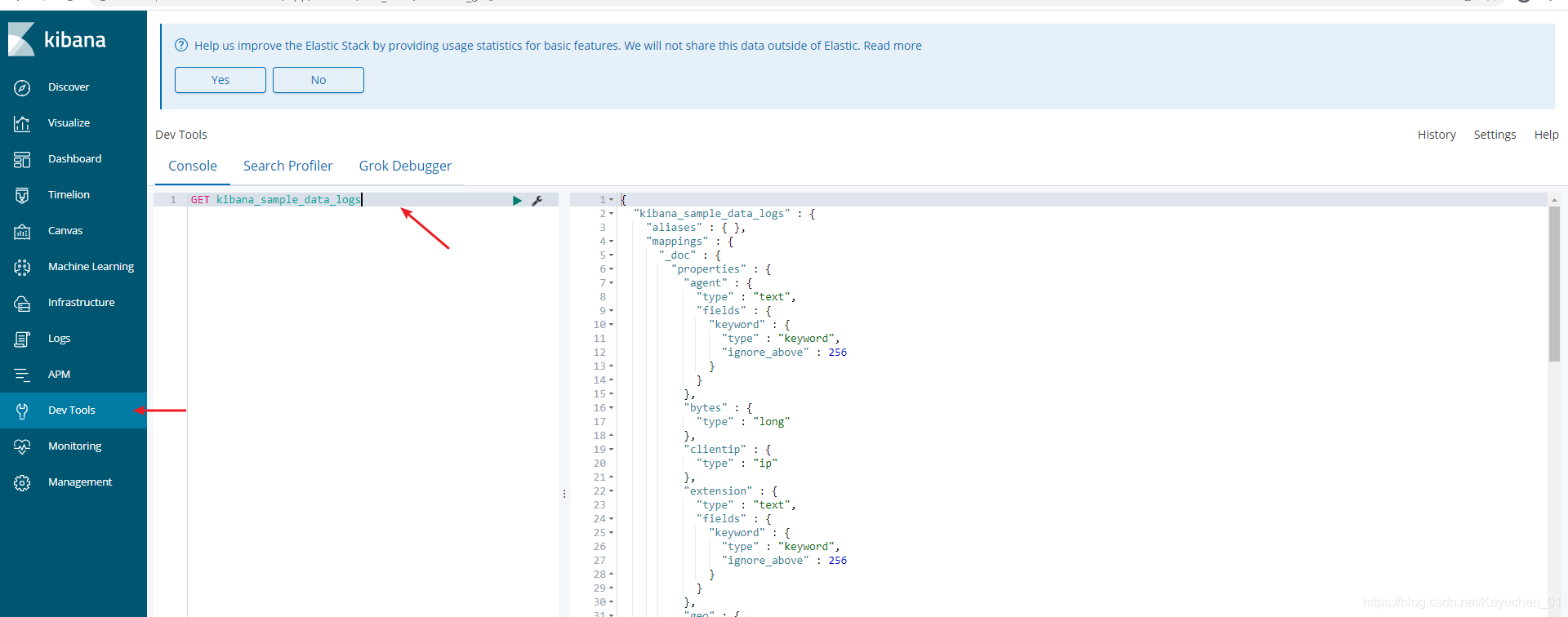The image size is (1568, 617).
Task: Open request options wrench icon
Action: point(537,200)
